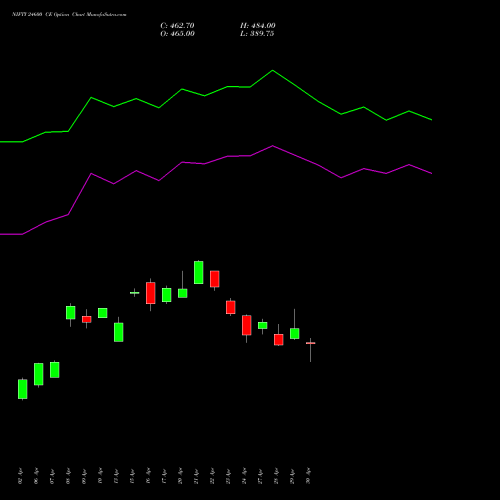Image resolution: width=500 pixels, height=500 pixels.
Task: Select the 28 Apr date label
Action: point(276,476)
